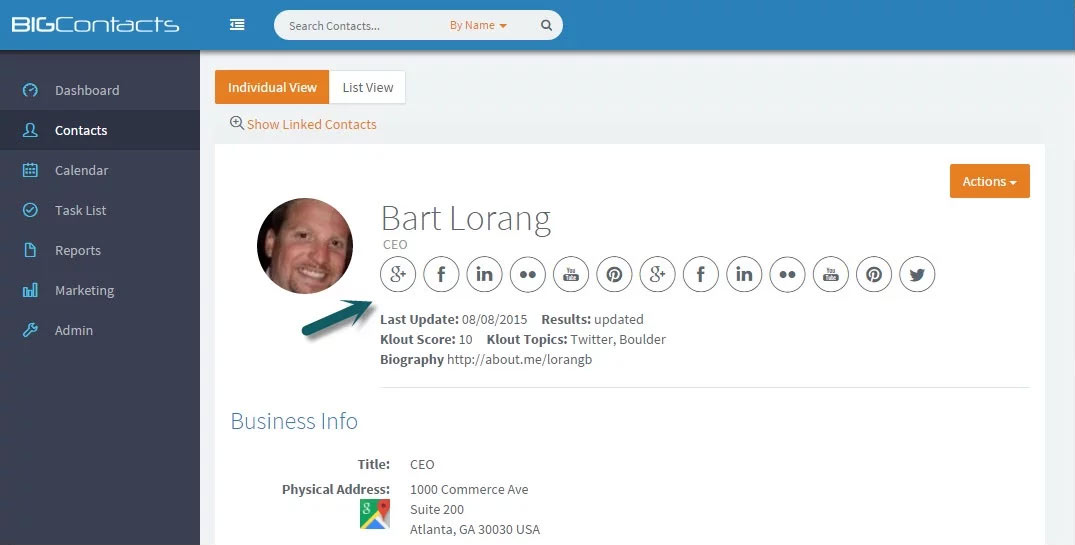Collapse sidebar with the hamburger menu icon
Screen dimensions: 1075x545
(x=237, y=25)
